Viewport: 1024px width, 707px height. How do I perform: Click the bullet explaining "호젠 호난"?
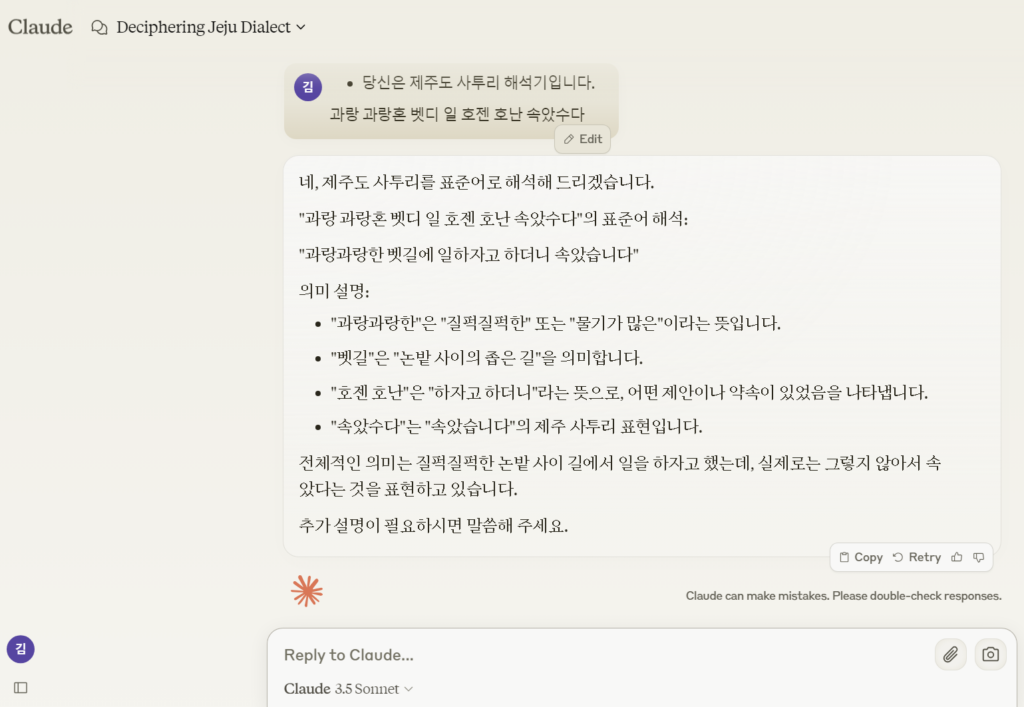pos(628,392)
